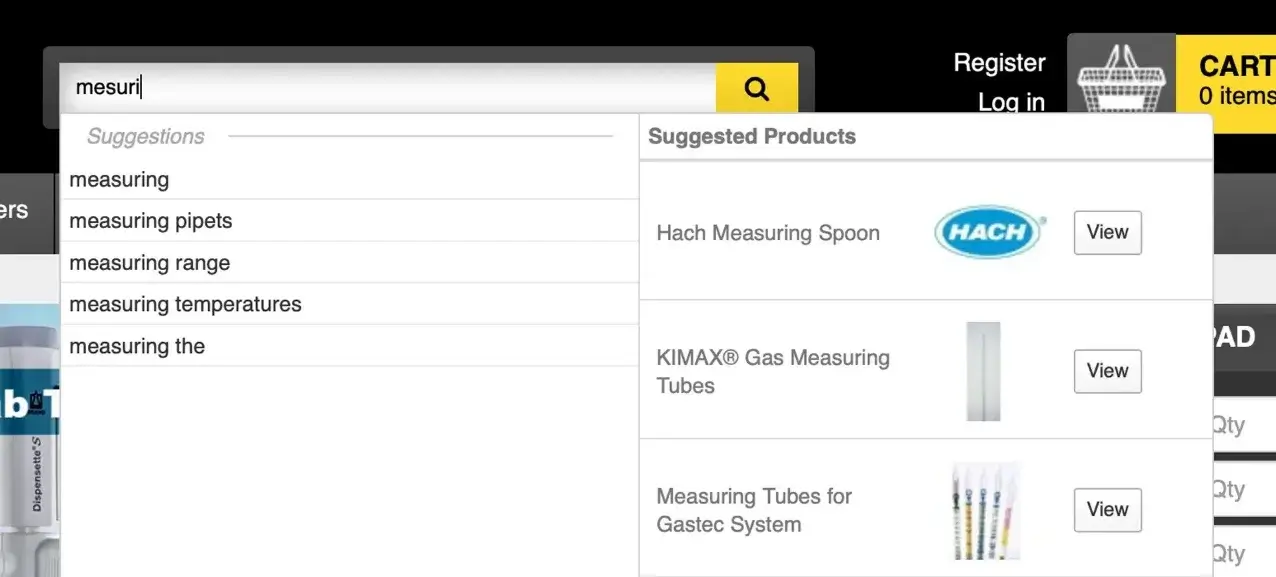Click Measuring Tubes for Gastec System title
The height and width of the screenshot is (577, 1276).
(754, 510)
